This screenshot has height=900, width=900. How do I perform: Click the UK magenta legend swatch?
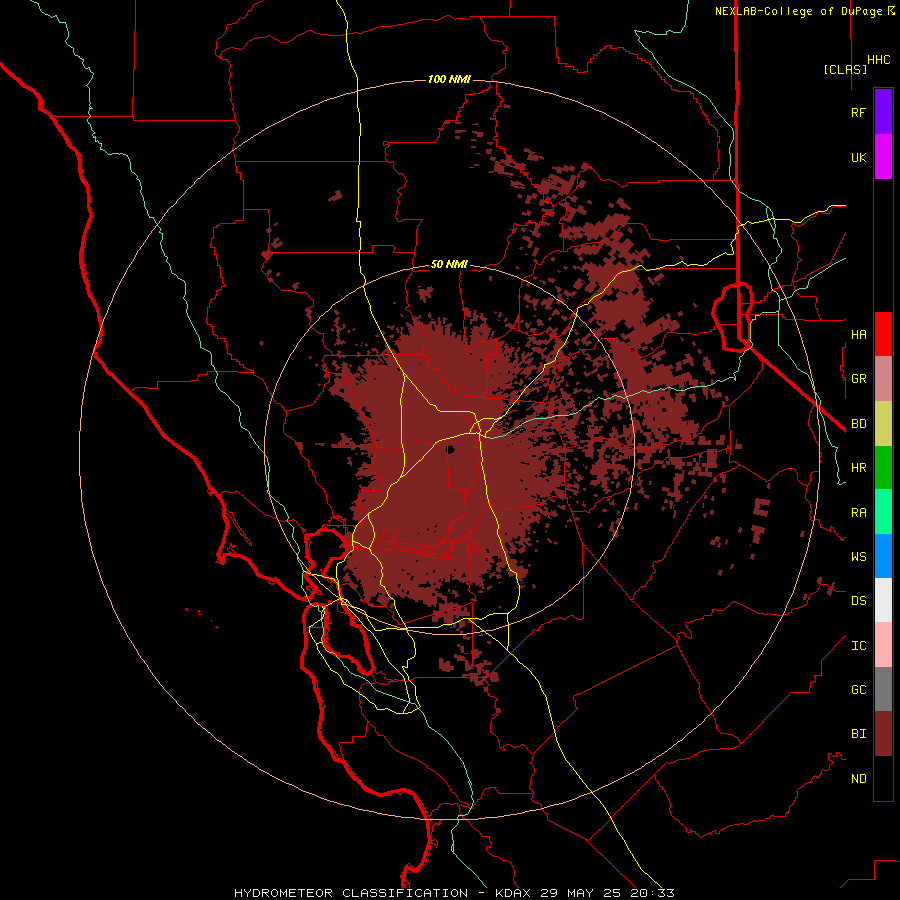pyautogui.click(x=883, y=157)
